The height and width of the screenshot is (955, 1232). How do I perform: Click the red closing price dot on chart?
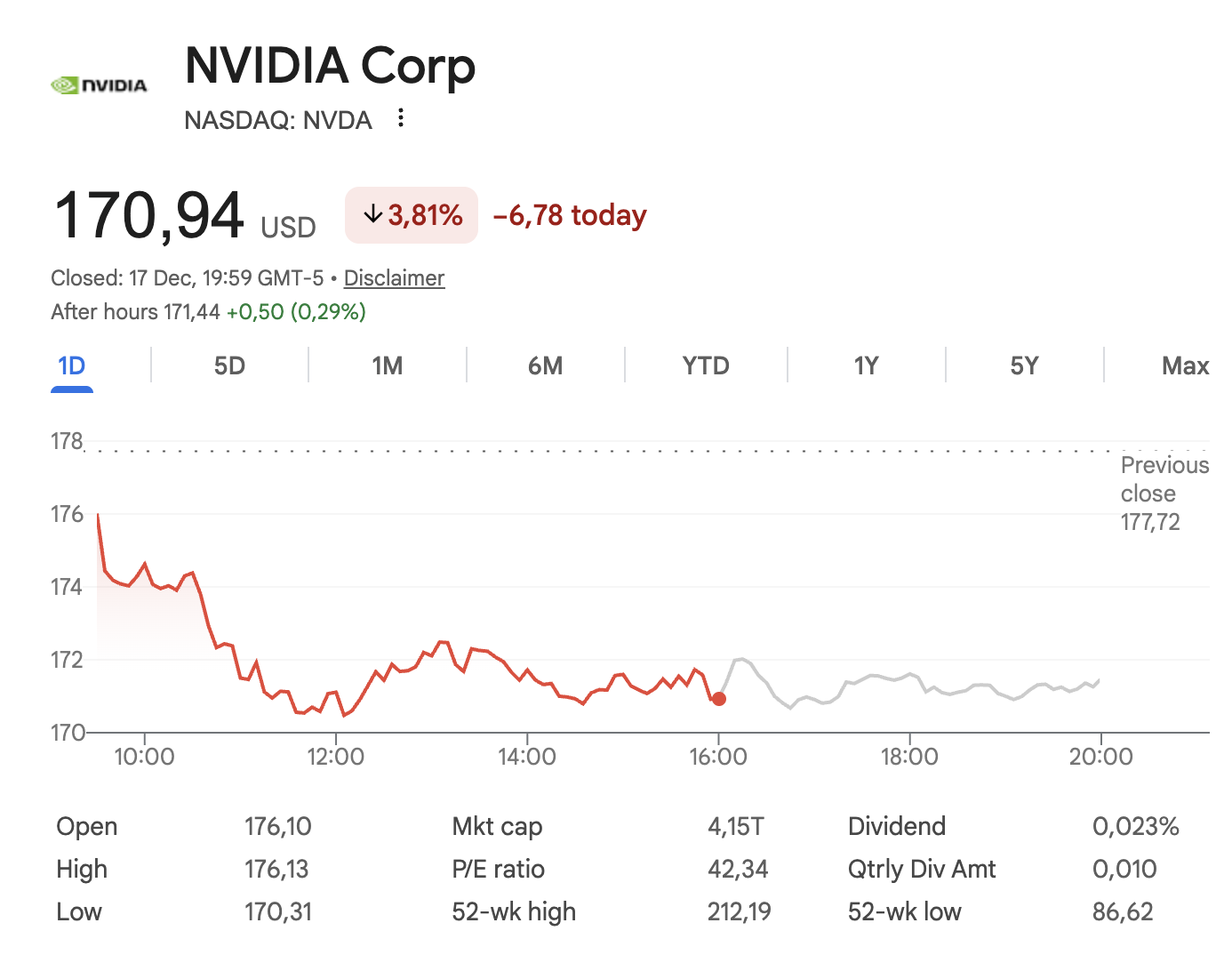click(x=719, y=699)
